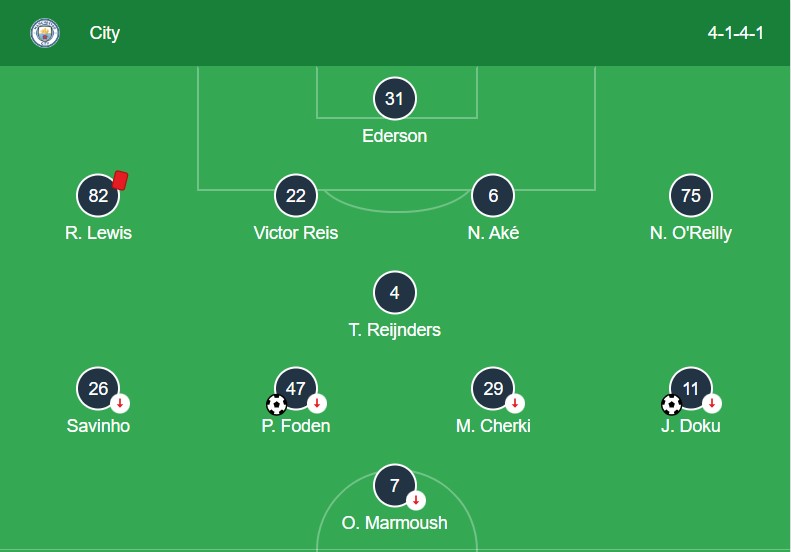Select the number 6 badge for Aké
The width and height of the screenshot is (791, 552).
[x=493, y=195]
